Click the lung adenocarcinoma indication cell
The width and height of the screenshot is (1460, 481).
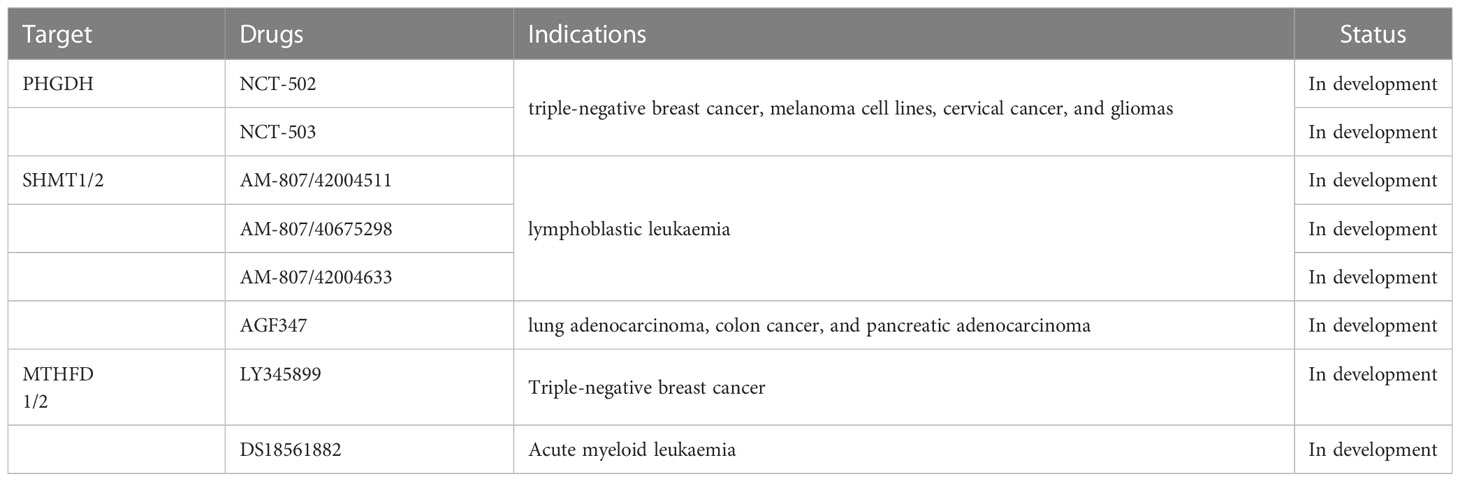[904, 325]
